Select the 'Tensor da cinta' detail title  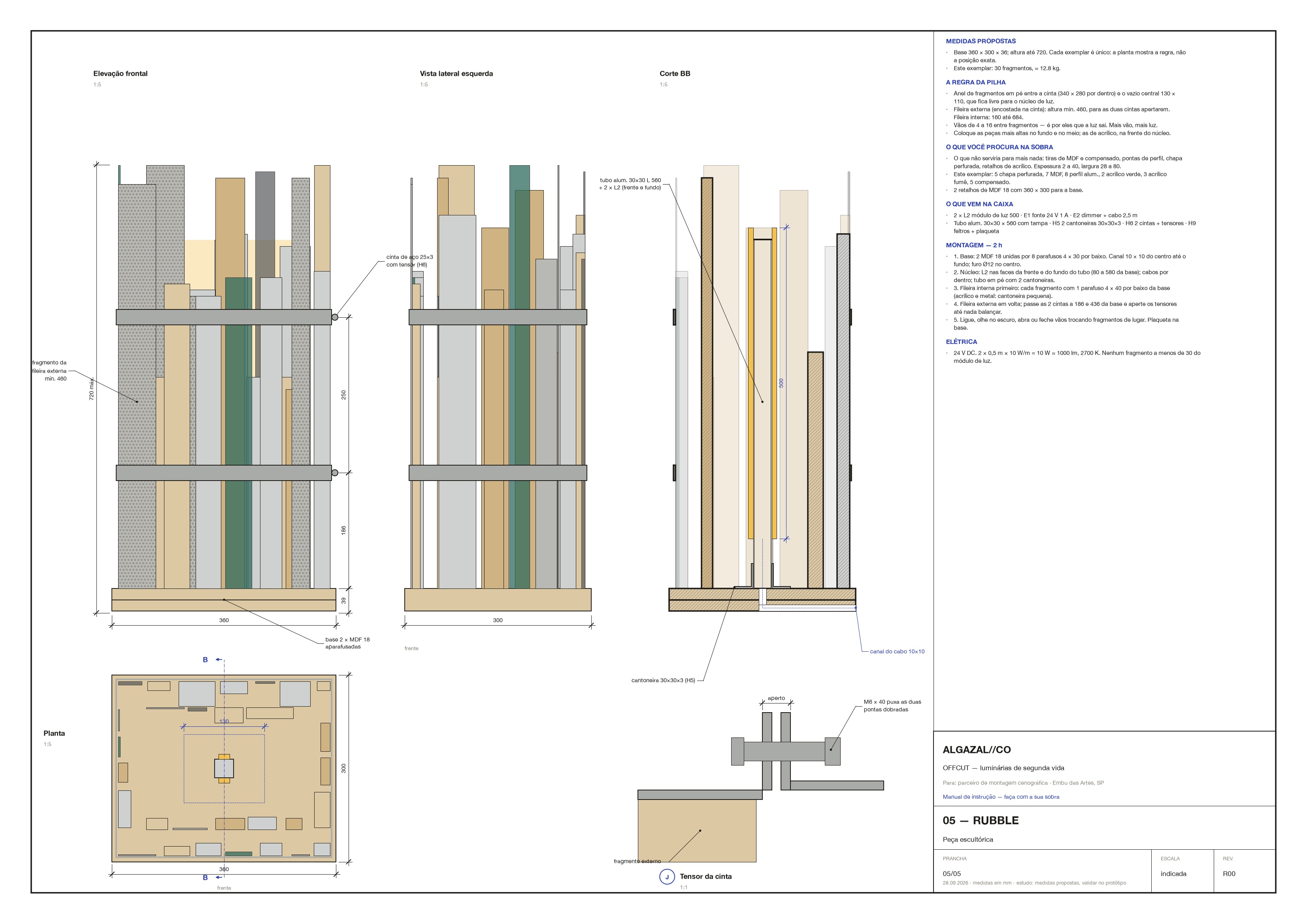tap(705, 876)
